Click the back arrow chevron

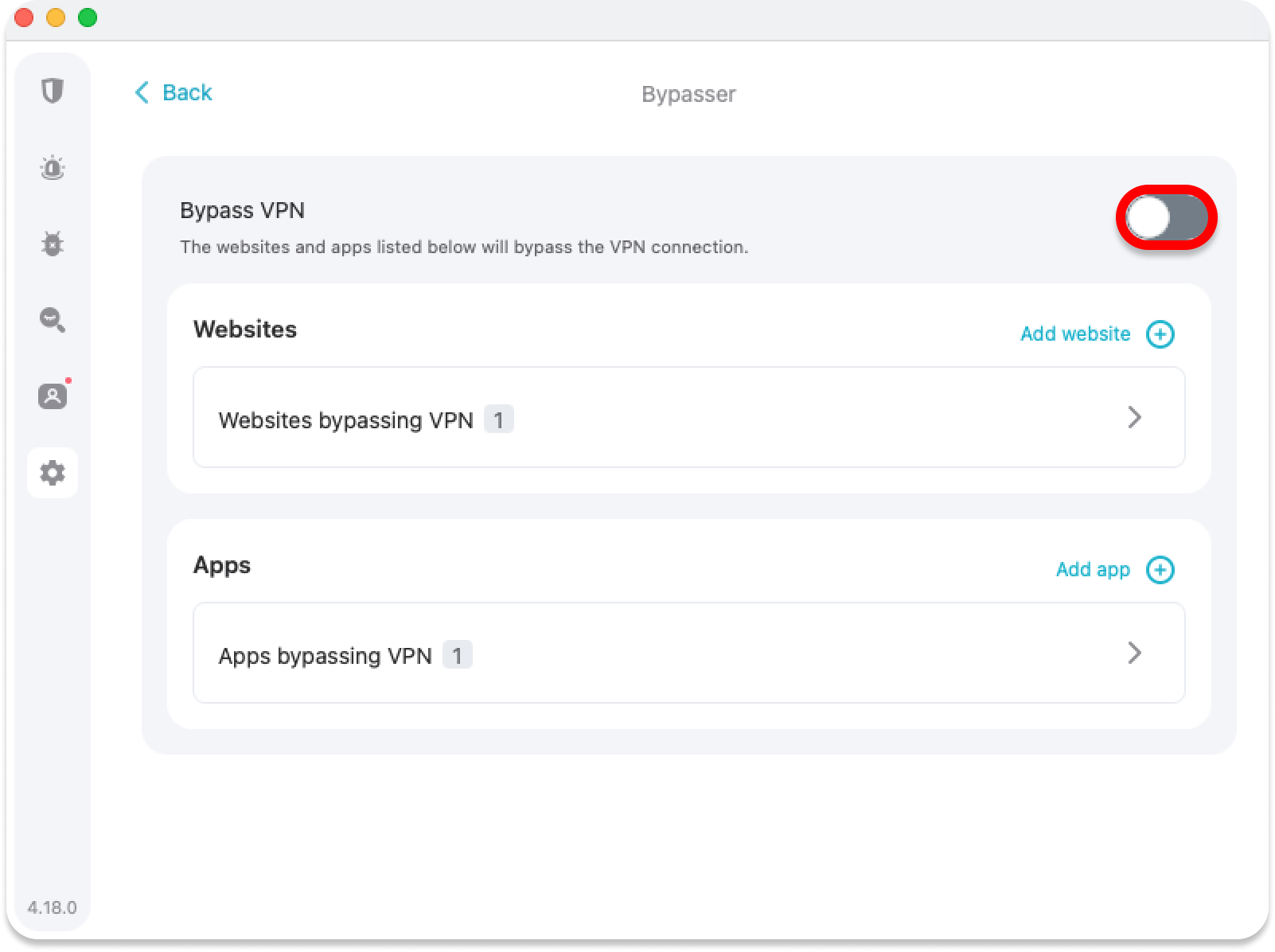[142, 93]
